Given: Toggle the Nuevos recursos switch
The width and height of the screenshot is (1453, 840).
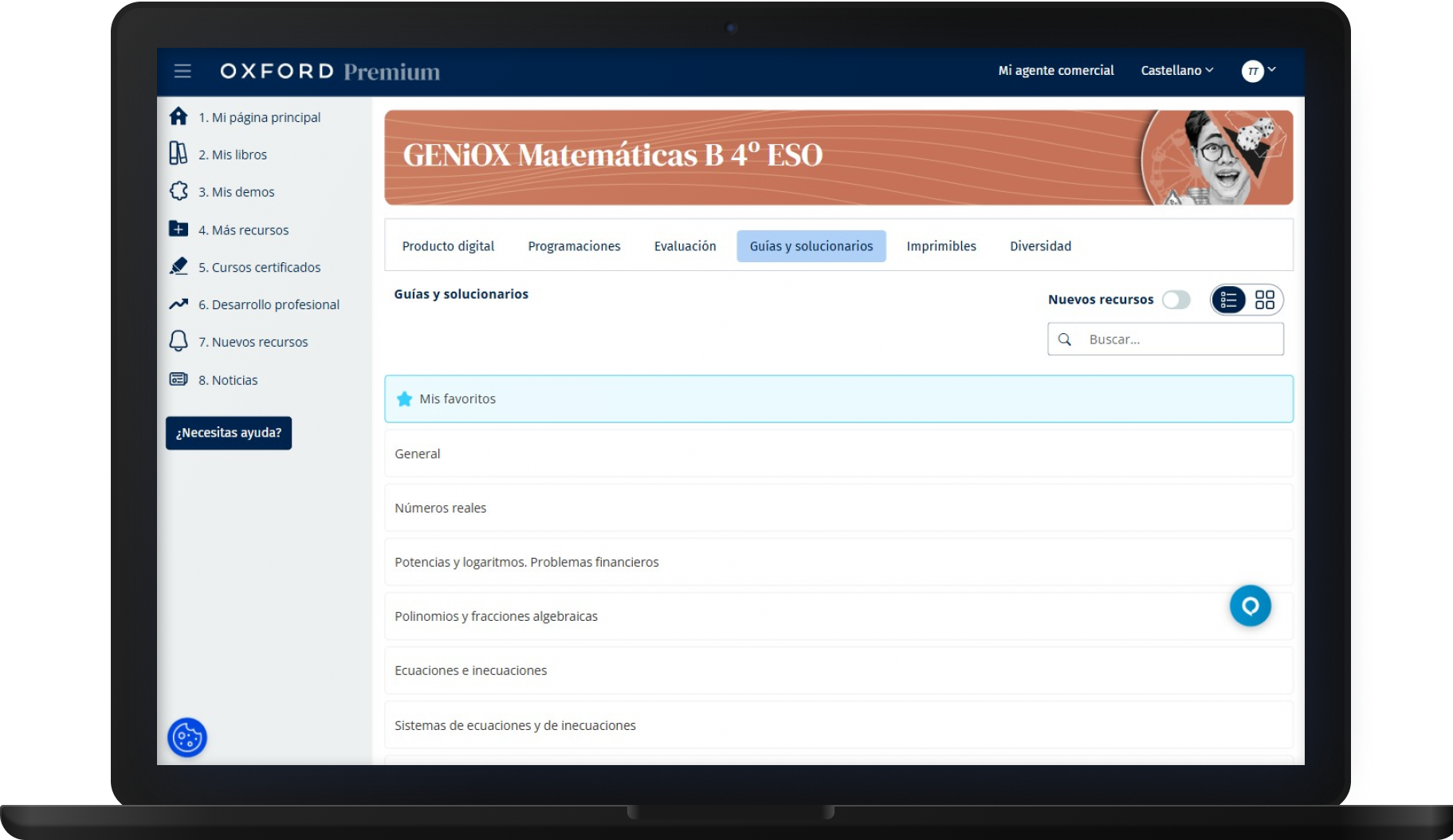Looking at the screenshot, I should (1176, 300).
